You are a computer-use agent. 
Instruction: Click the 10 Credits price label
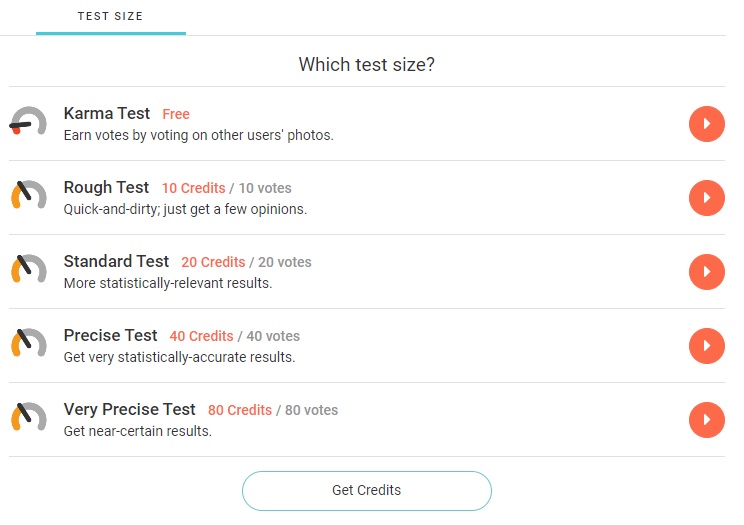(194, 188)
